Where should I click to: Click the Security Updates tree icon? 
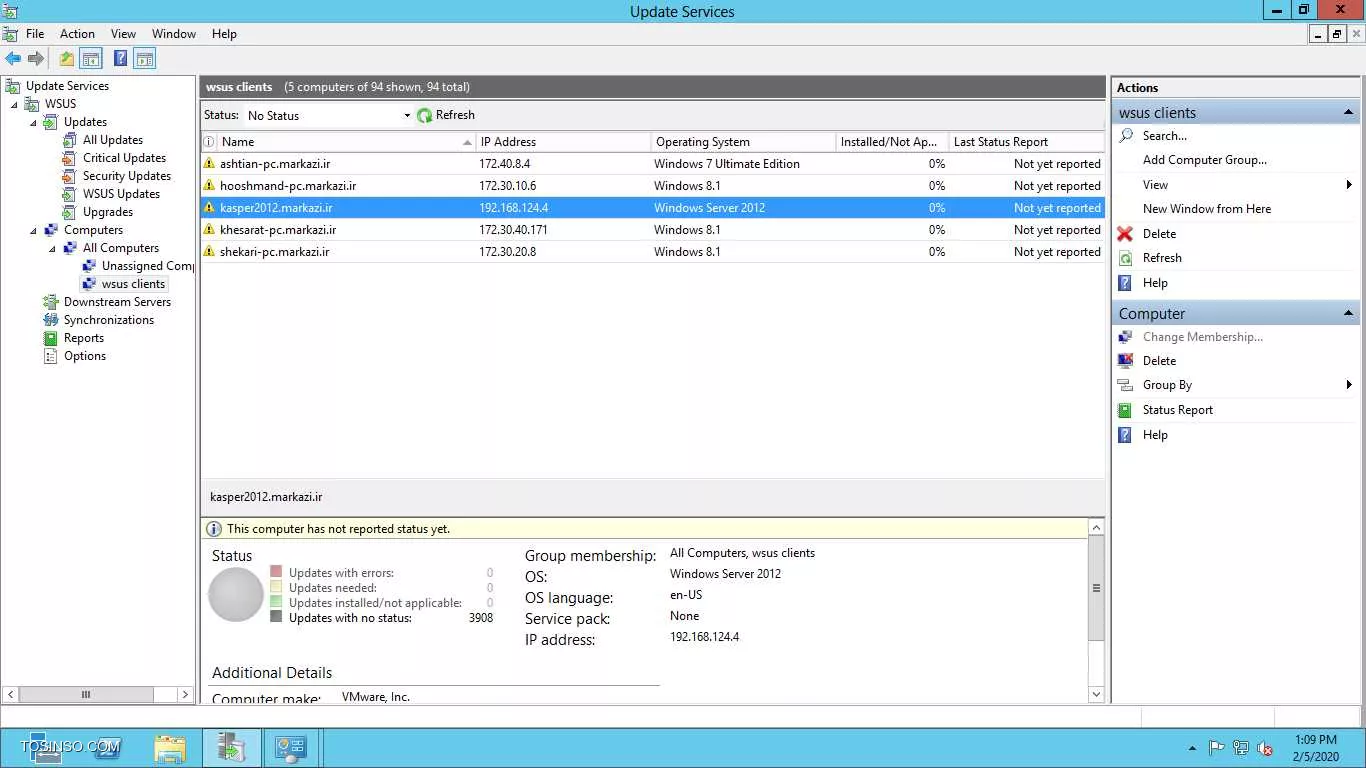pos(69,176)
